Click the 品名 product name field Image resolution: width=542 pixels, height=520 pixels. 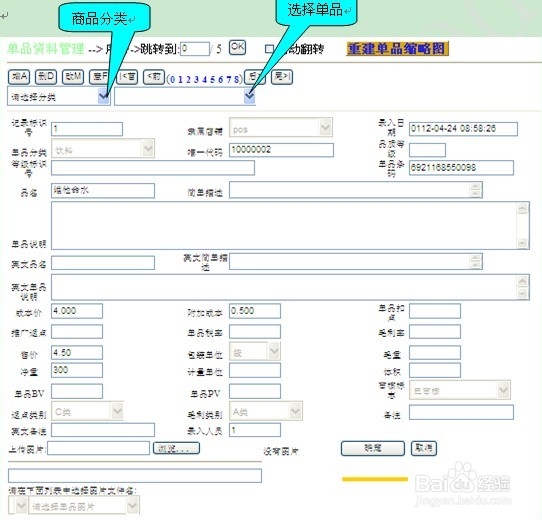coord(103,191)
